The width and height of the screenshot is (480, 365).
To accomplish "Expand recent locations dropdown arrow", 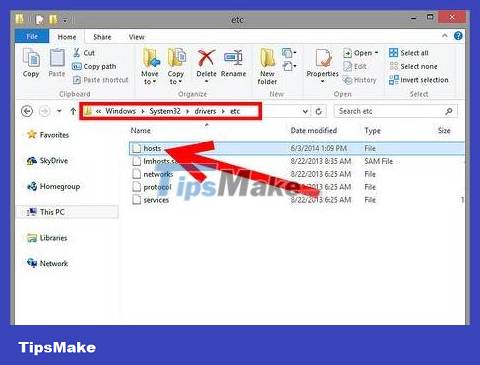I will tap(59, 111).
